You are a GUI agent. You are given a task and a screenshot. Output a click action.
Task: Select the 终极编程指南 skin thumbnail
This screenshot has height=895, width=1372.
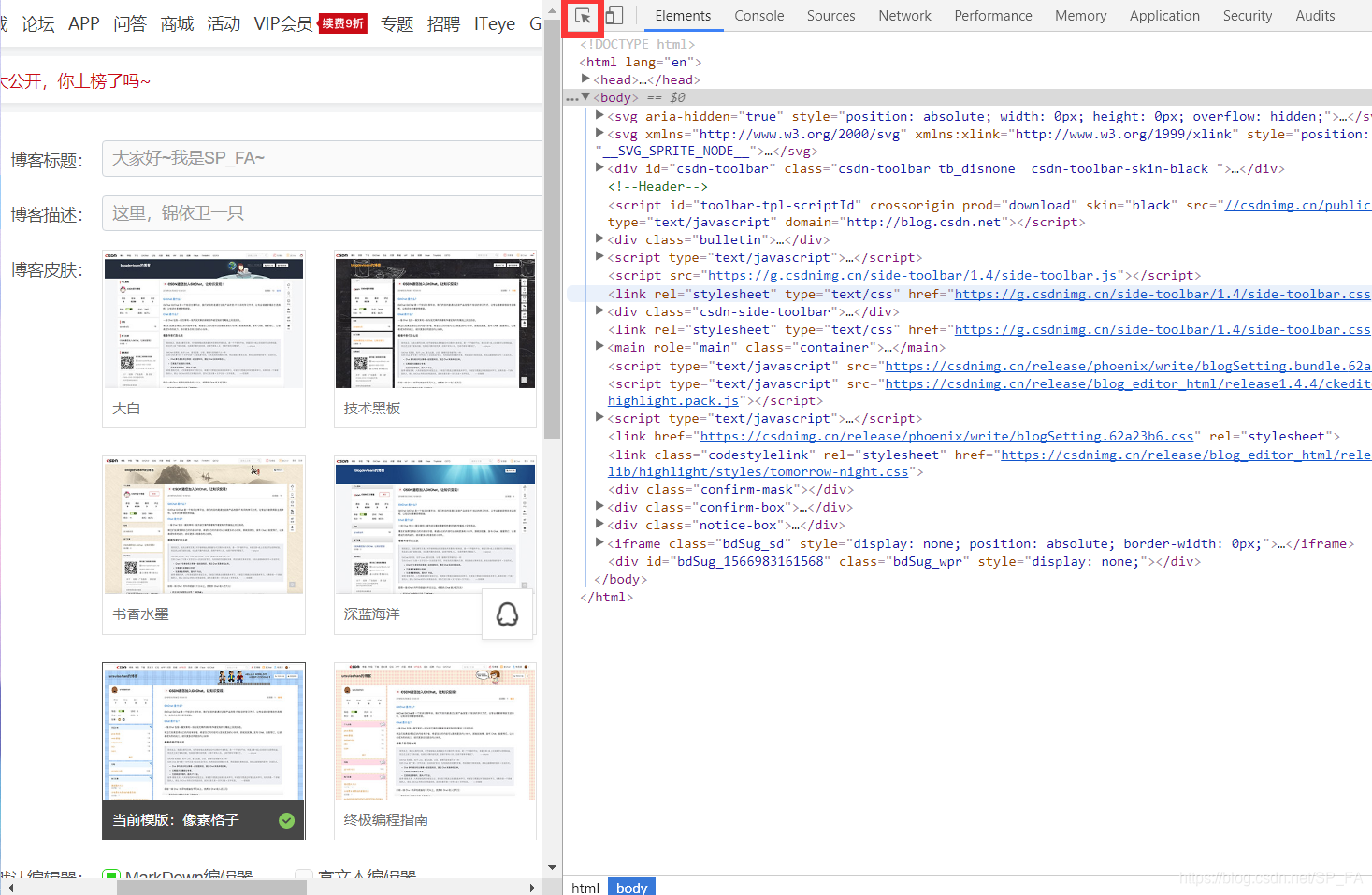click(435, 751)
